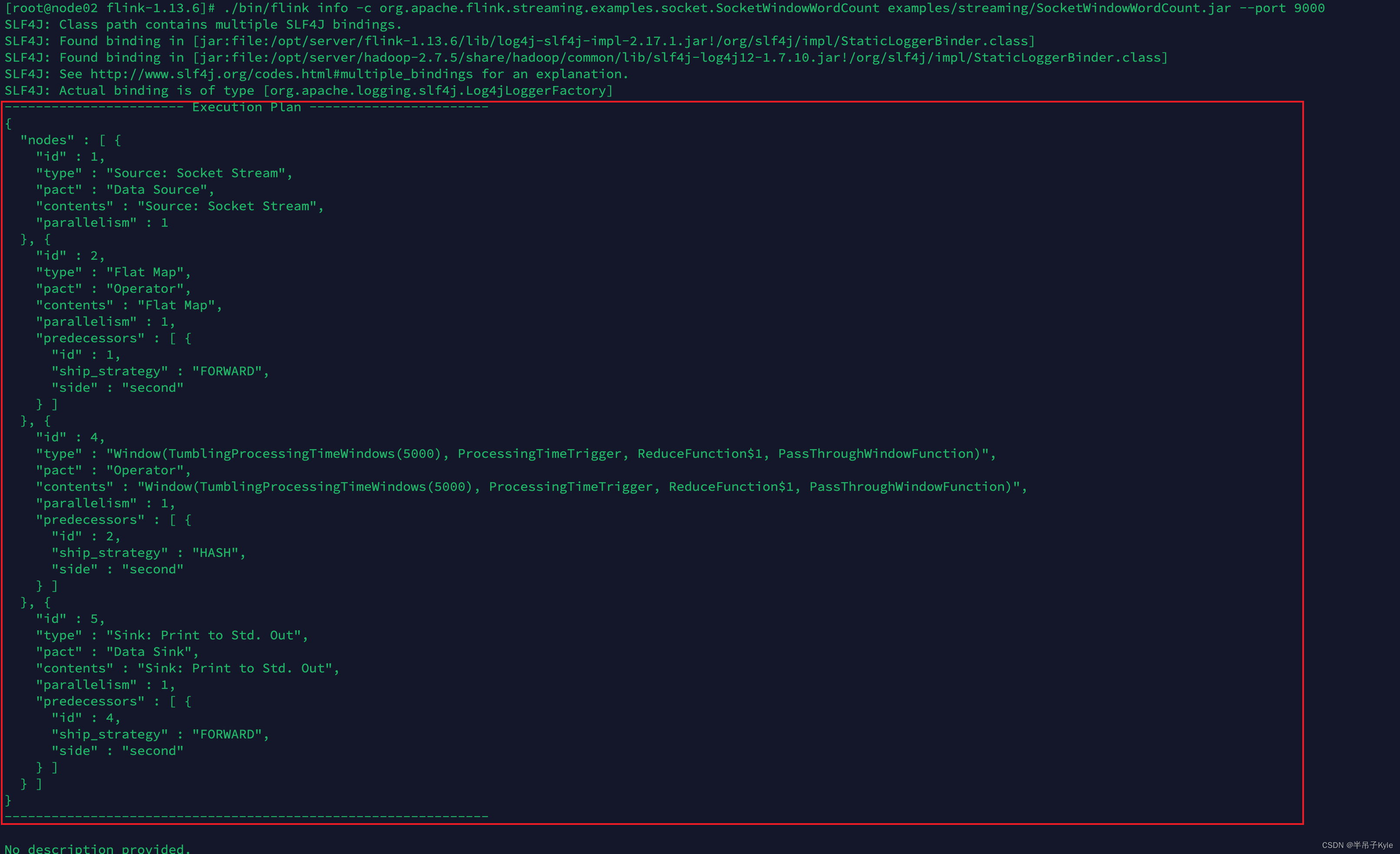1400x854 pixels.
Task: Click the '"id" : 1,' node line
Action: pyautogui.click(x=70, y=157)
